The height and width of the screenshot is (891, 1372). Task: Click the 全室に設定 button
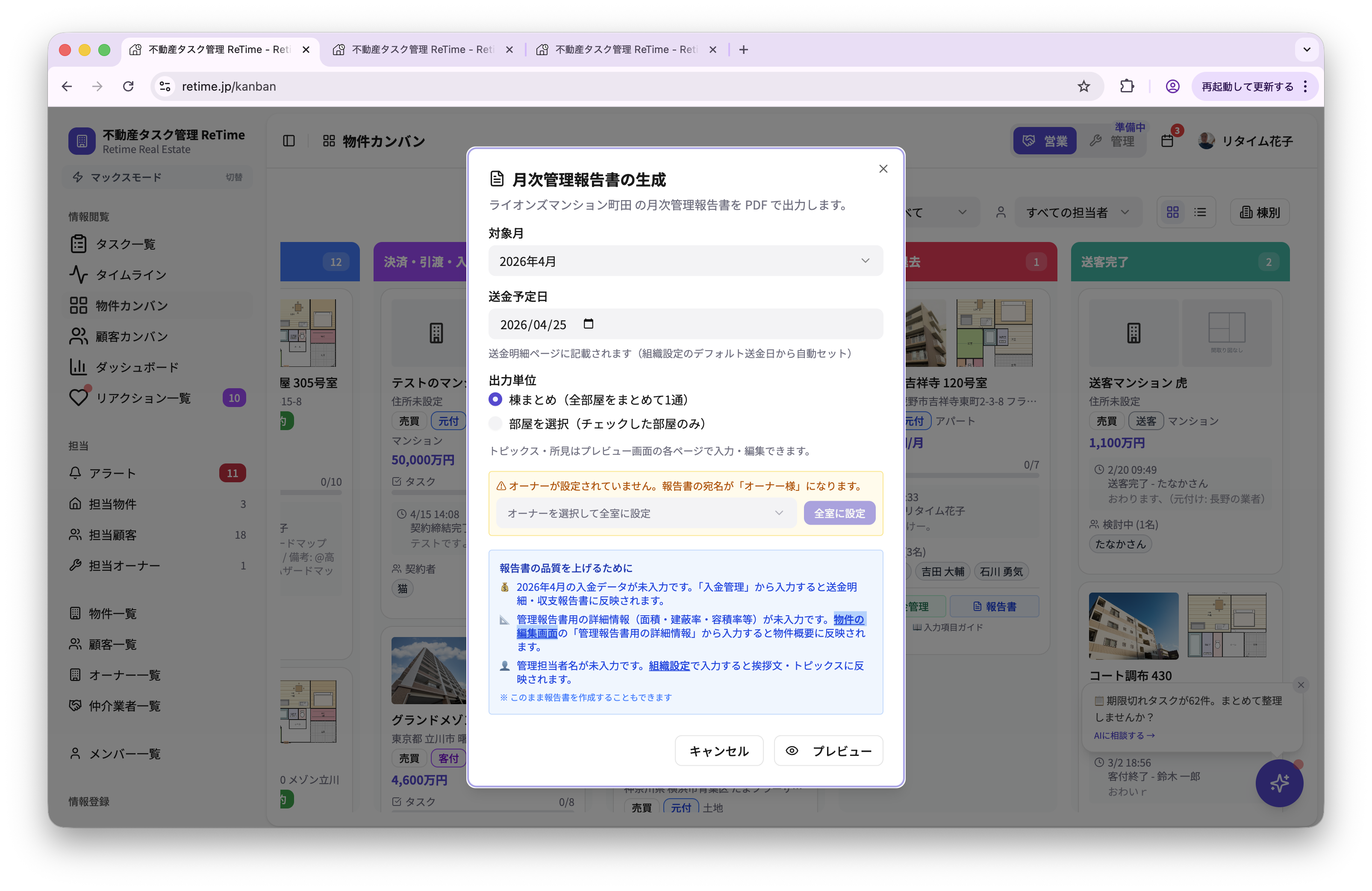839,513
